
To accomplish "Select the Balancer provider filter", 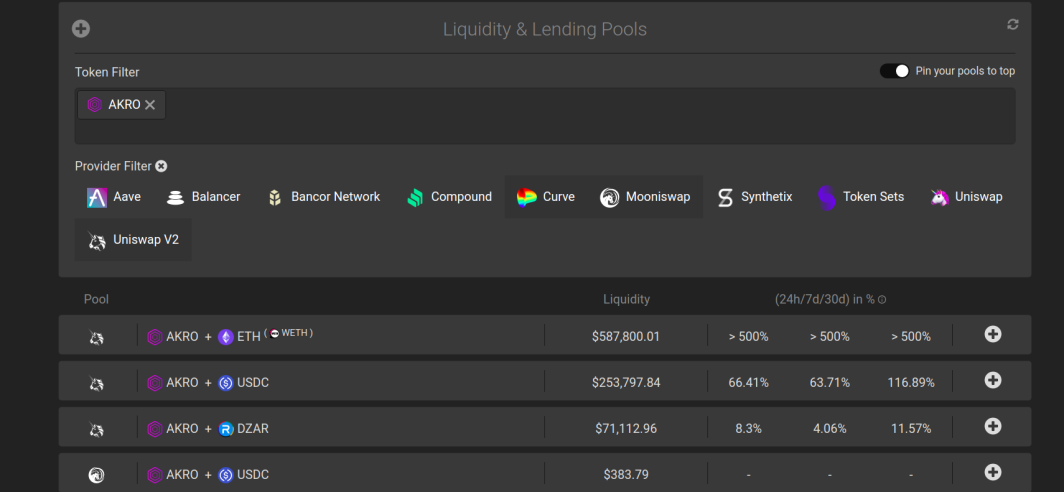I will tap(204, 197).
